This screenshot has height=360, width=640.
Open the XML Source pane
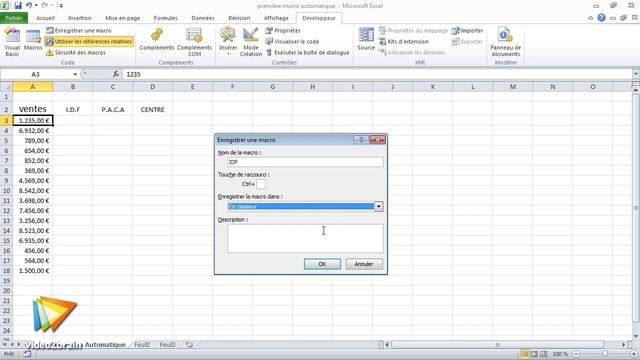coord(366,40)
